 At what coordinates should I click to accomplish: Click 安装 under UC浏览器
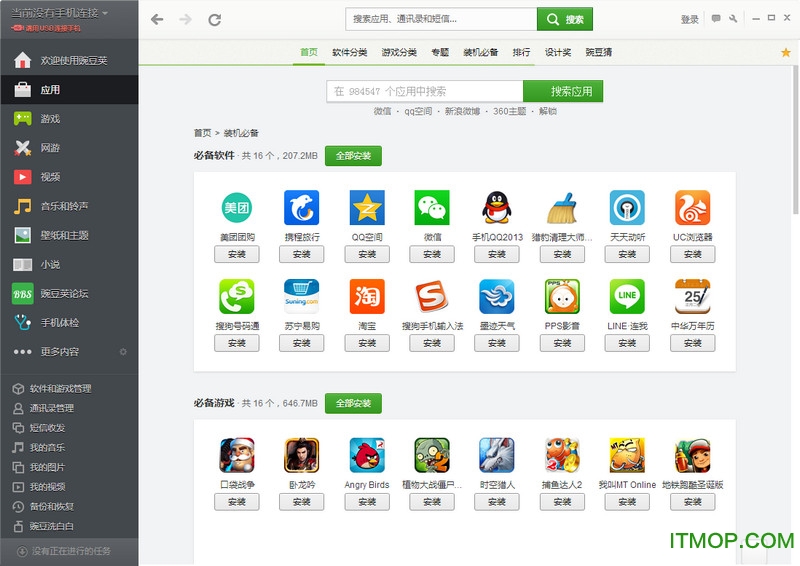[x=692, y=254]
